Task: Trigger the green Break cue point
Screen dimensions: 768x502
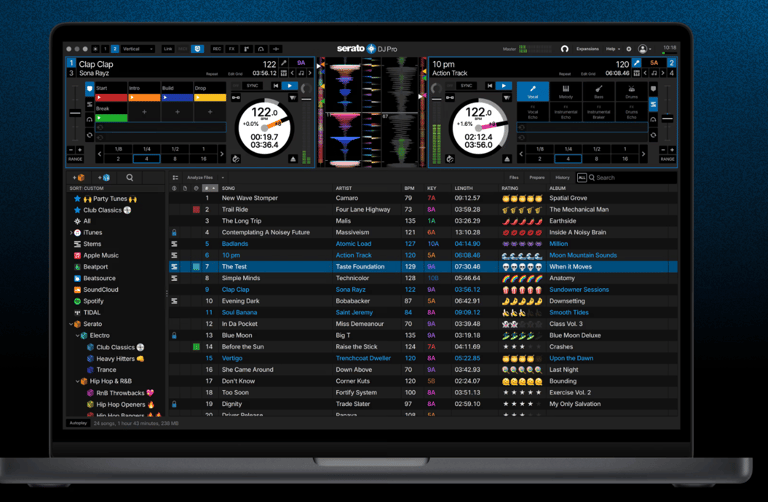Action: point(111,118)
